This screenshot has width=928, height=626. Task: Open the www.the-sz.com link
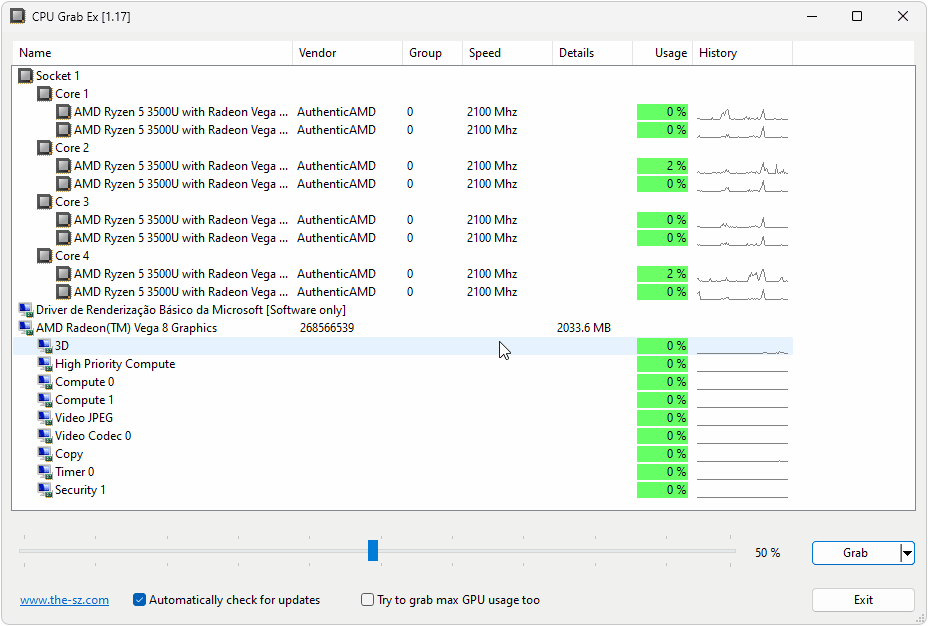[65, 600]
